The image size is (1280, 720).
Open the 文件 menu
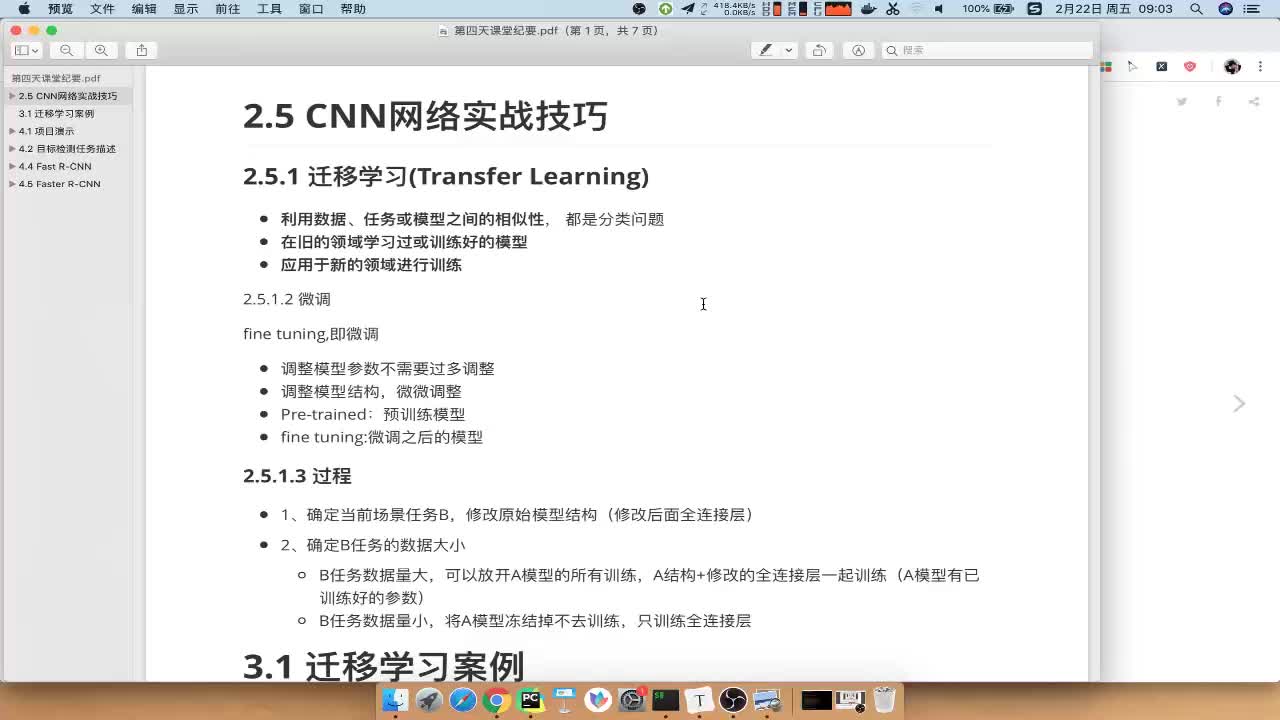click(x=102, y=9)
